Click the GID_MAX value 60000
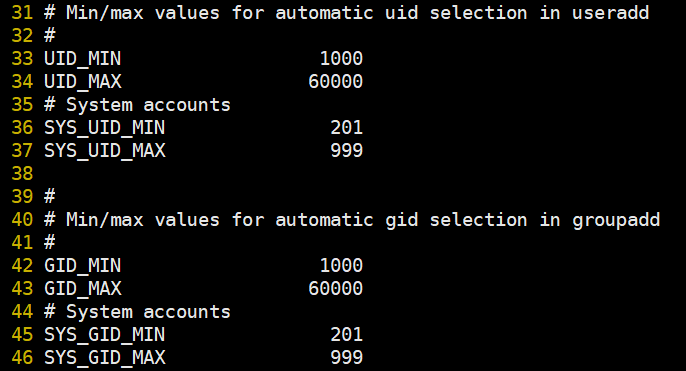This screenshot has width=686, height=371. pos(336,289)
